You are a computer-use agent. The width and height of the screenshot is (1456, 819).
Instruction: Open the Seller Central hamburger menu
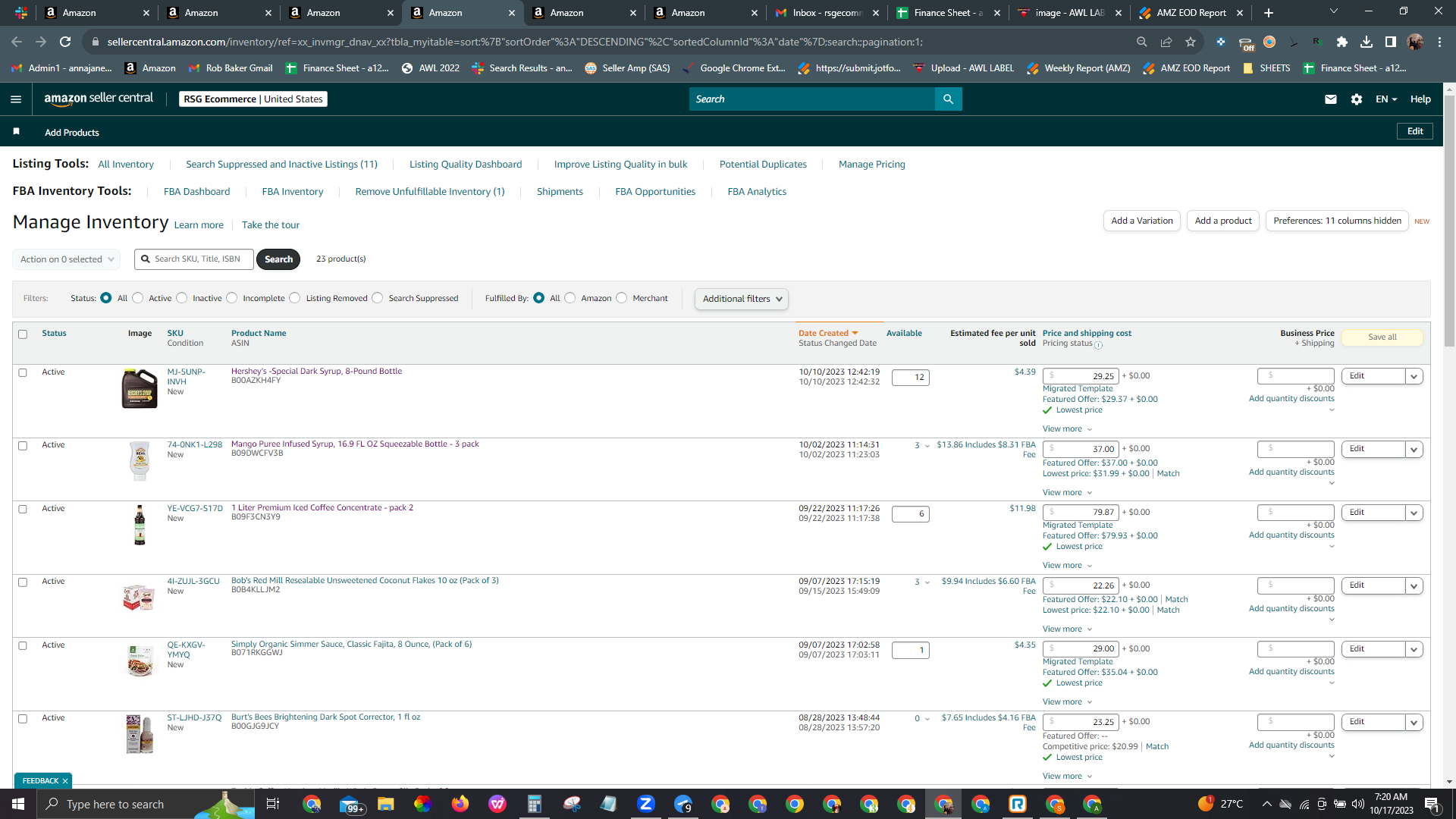pos(16,99)
